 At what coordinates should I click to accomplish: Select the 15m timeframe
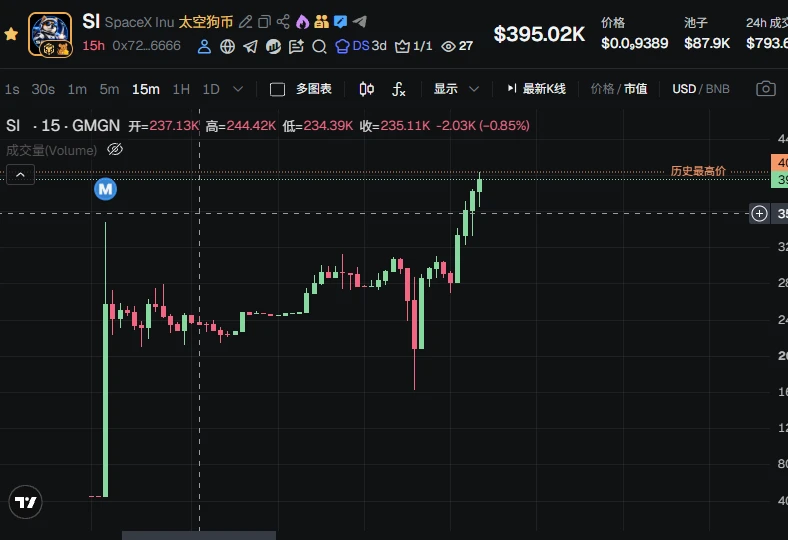click(146, 89)
